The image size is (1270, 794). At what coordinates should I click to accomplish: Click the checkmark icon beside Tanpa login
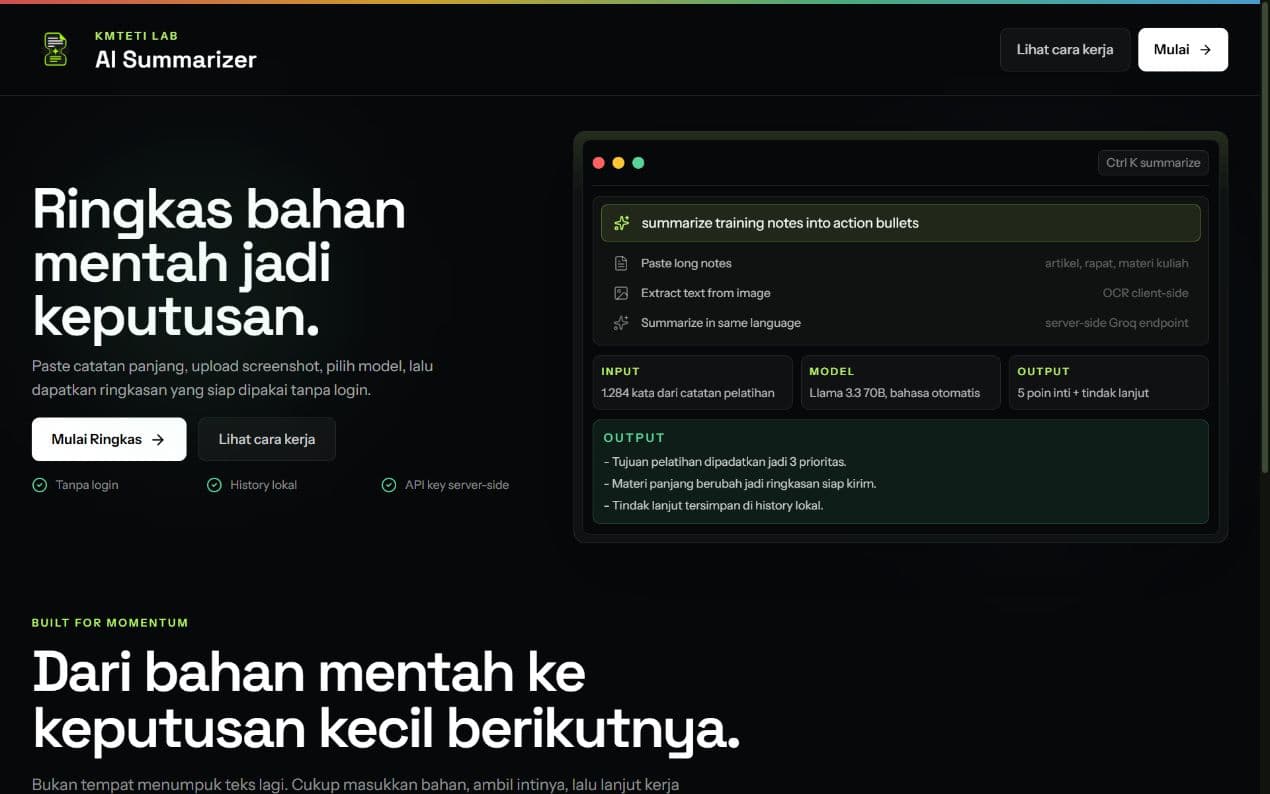[39, 485]
